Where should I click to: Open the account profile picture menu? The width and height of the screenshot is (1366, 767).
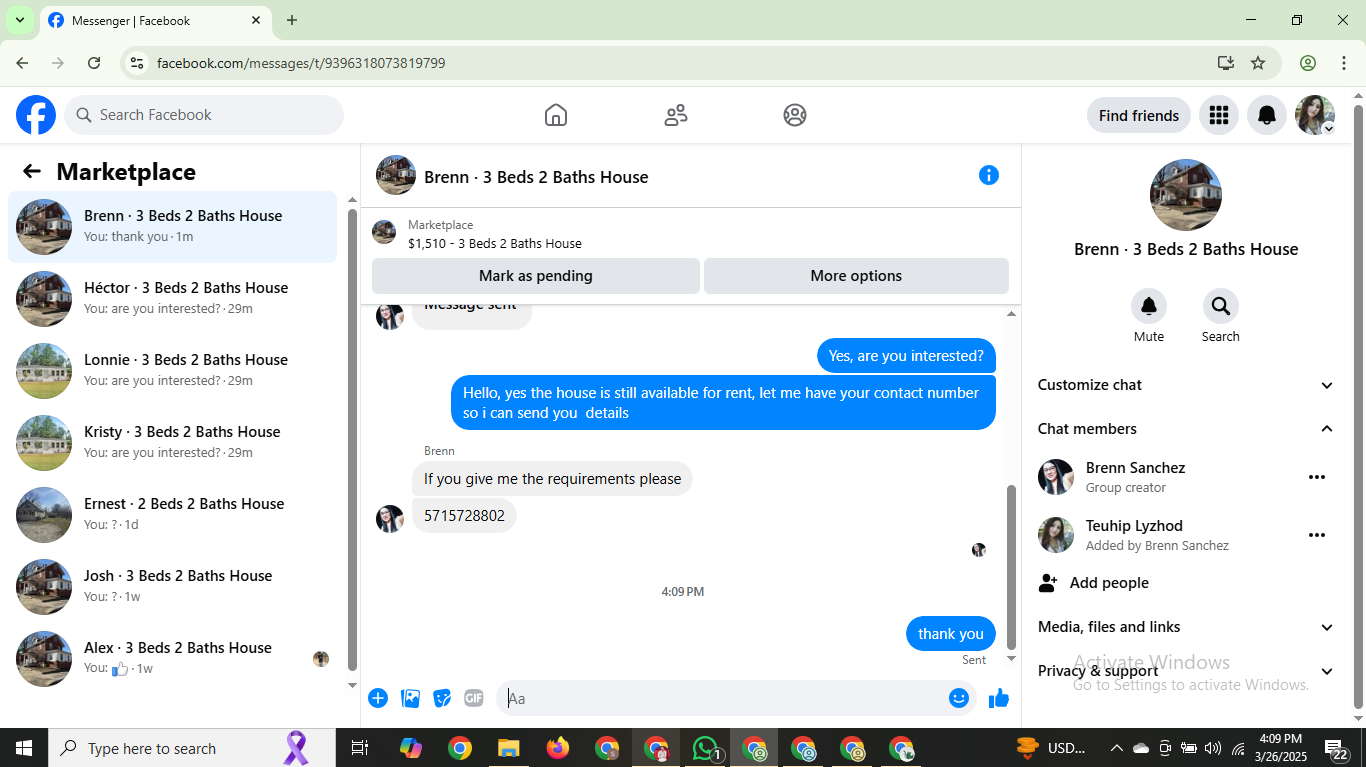point(1315,115)
